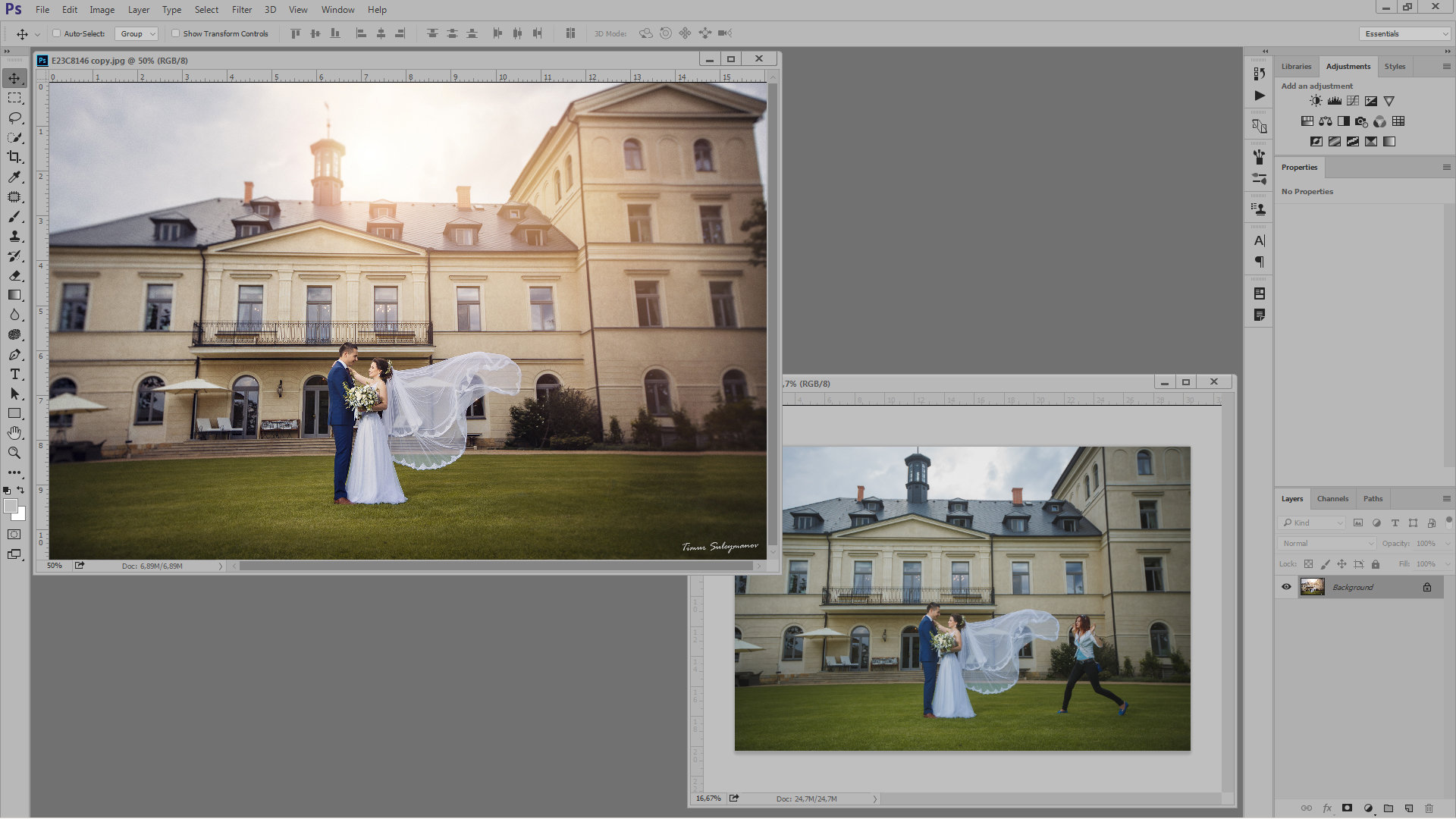Hide the Background layer visibility eye

point(1286,587)
